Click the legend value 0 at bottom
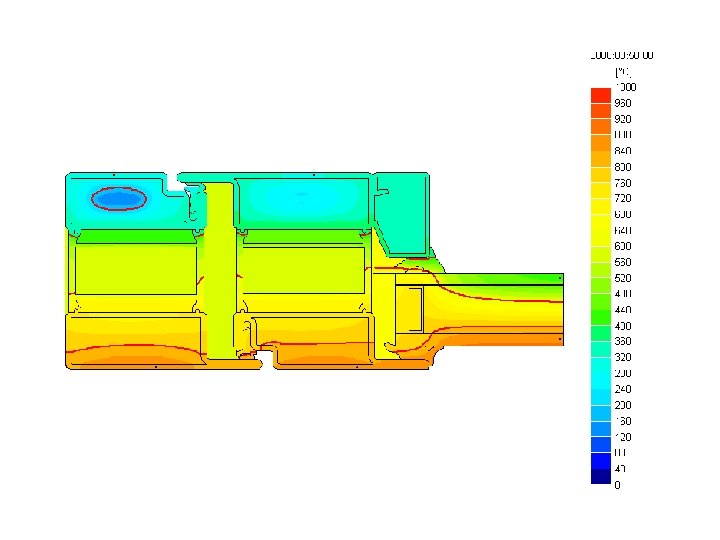720x540 pixels. pos(617,485)
